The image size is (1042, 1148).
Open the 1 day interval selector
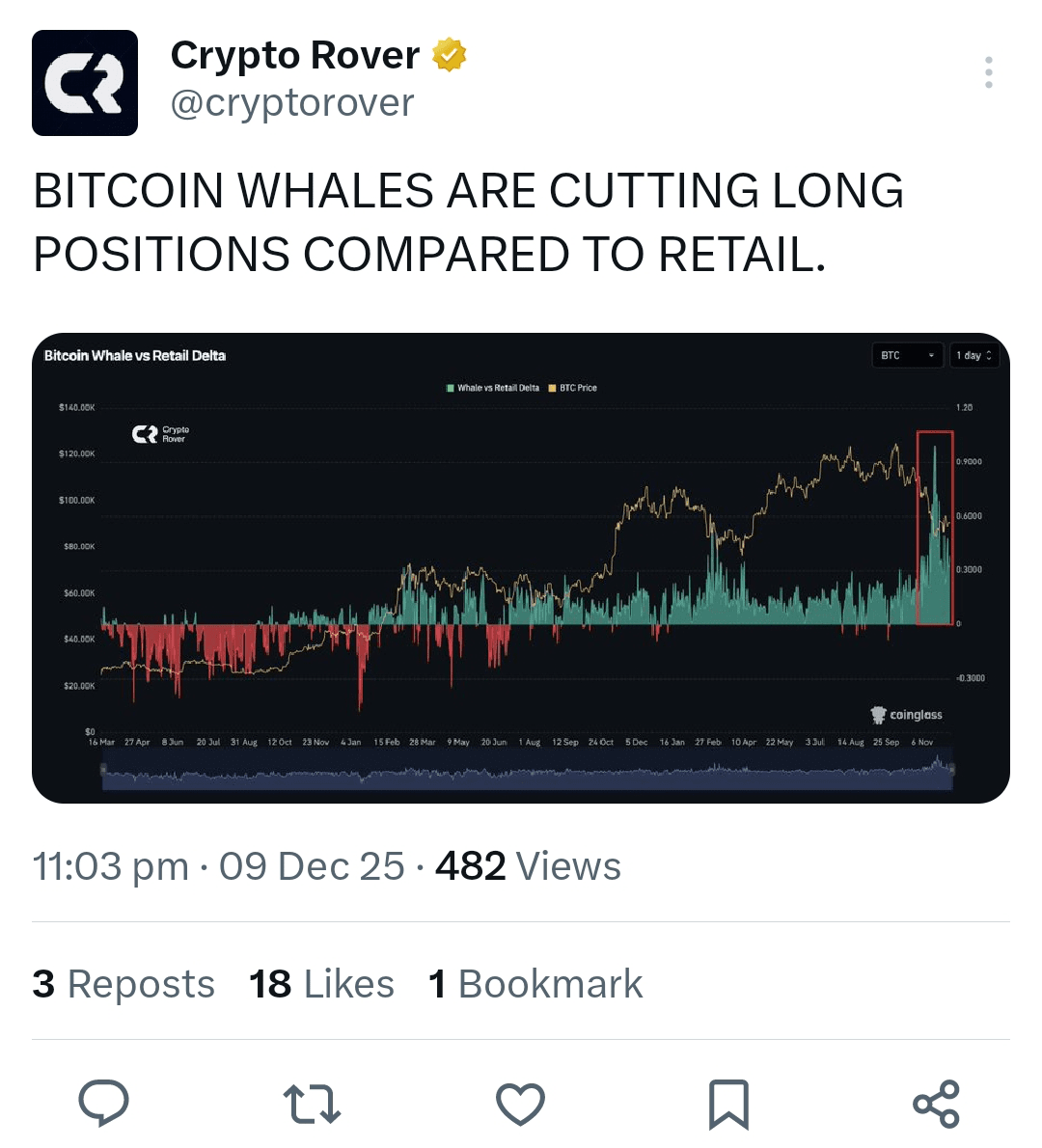pyautogui.click(x=973, y=355)
